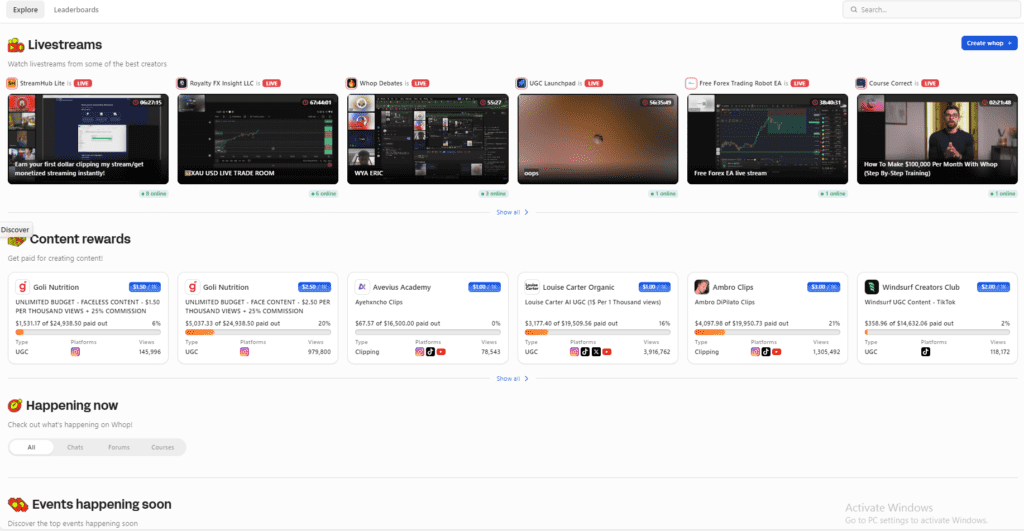
Task: Open the Course Correct creator avatar
Action: point(861,83)
